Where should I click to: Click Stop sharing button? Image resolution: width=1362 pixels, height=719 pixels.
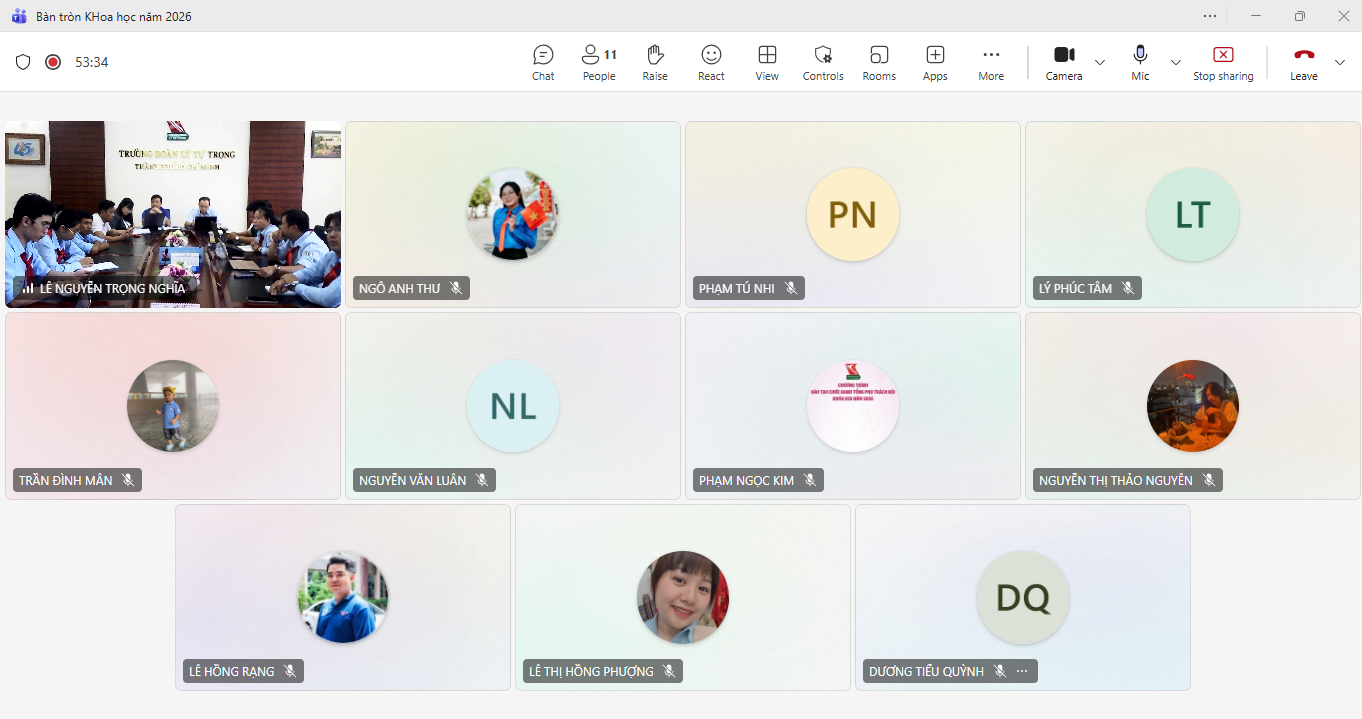(1223, 62)
